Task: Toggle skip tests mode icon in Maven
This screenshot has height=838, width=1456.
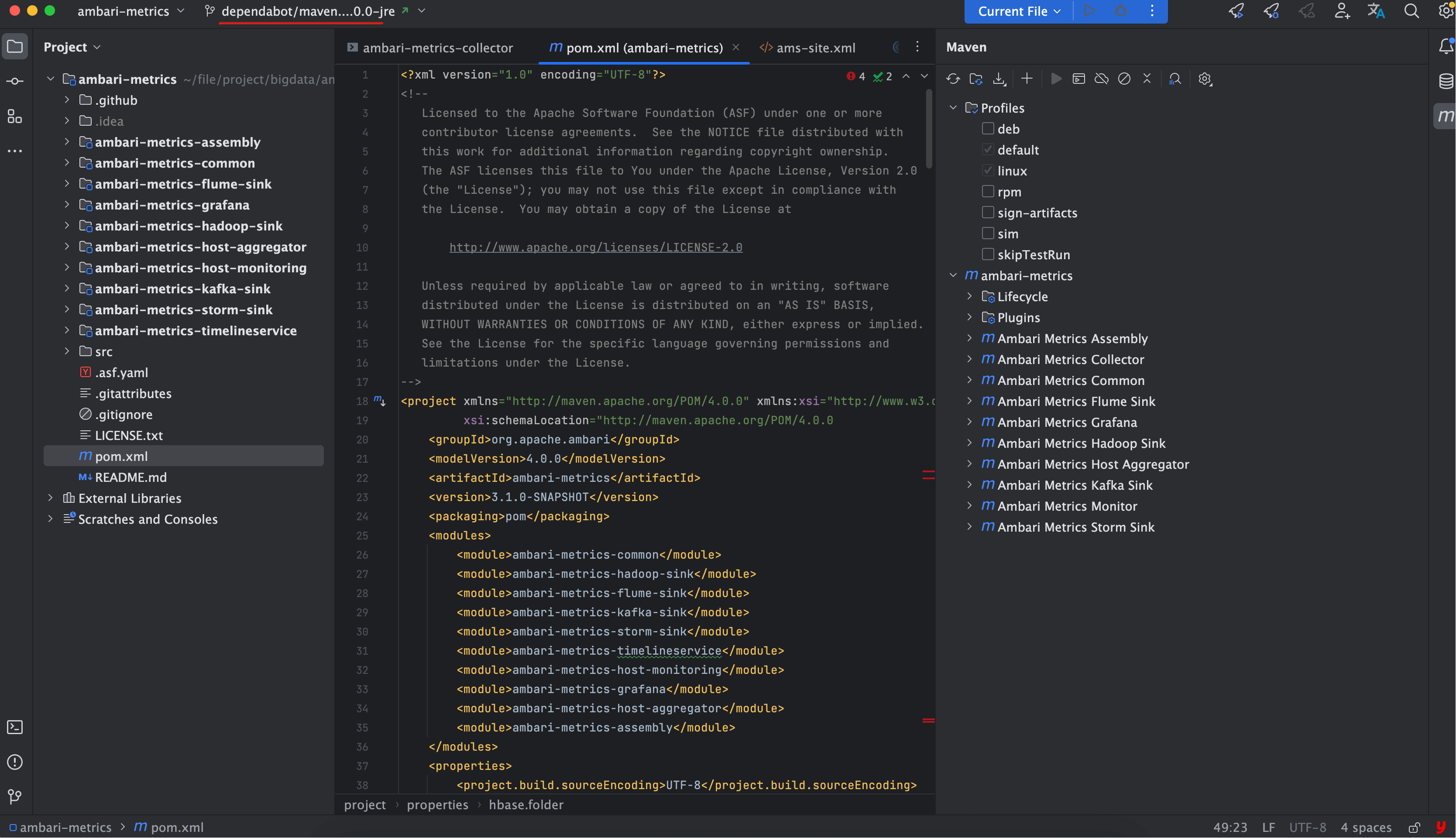Action: [x=1124, y=79]
